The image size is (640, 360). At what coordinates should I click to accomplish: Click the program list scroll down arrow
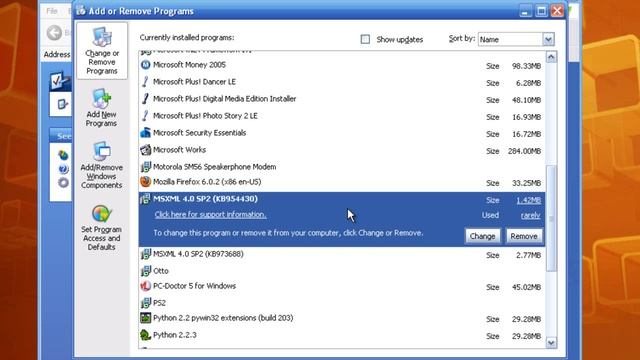point(551,343)
